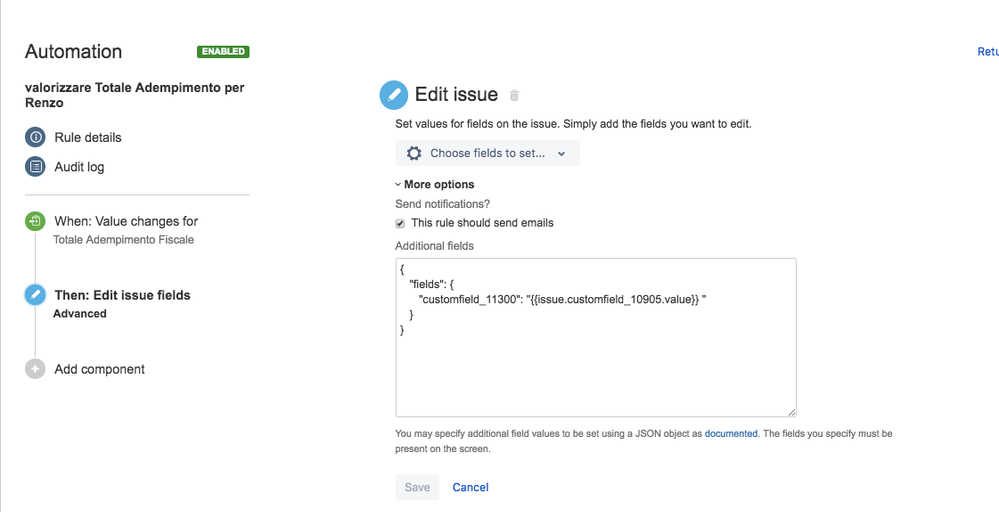Select 'When: Value changes for' trigger

tap(126, 221)
